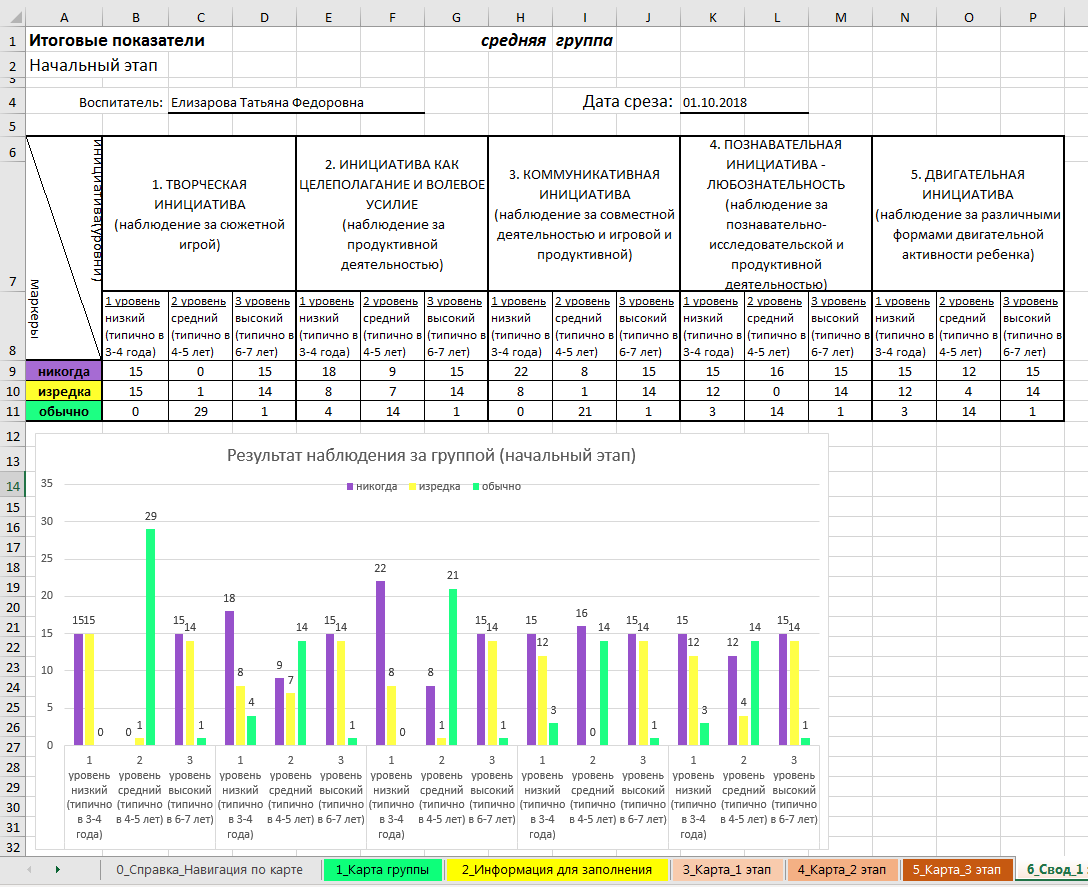Screen dimensions: 1088x887
Task: Open the 4_Карта_2 этап sheet tab
Action: [842, 870]
